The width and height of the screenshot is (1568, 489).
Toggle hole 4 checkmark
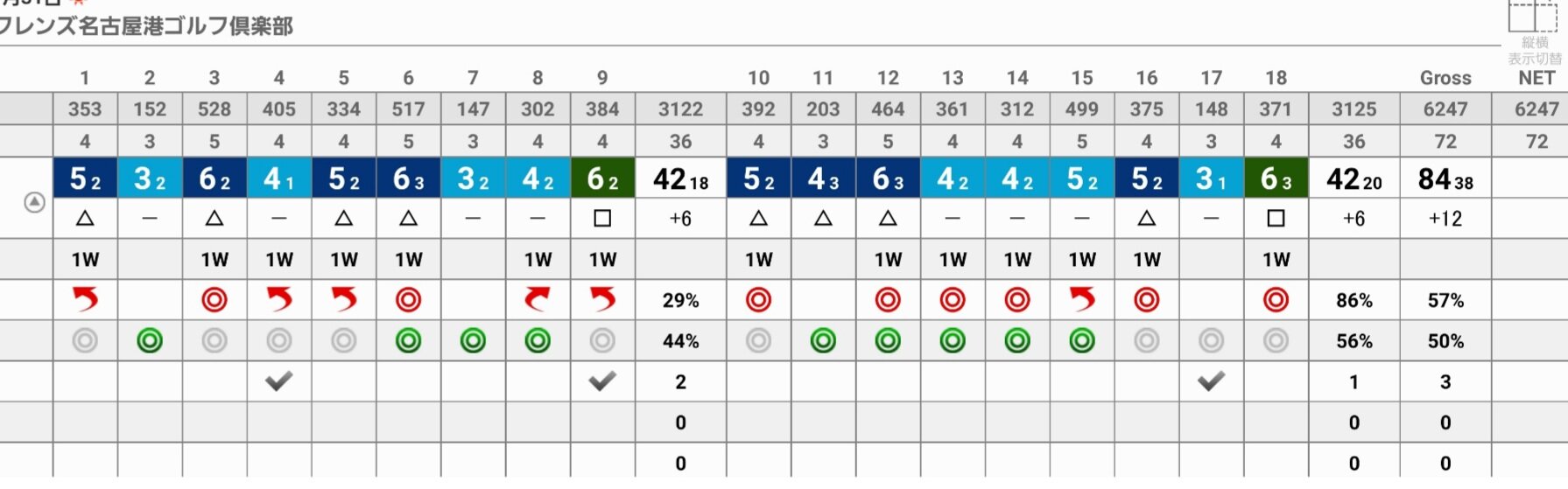pyautogui.click(x=279, y=381)
